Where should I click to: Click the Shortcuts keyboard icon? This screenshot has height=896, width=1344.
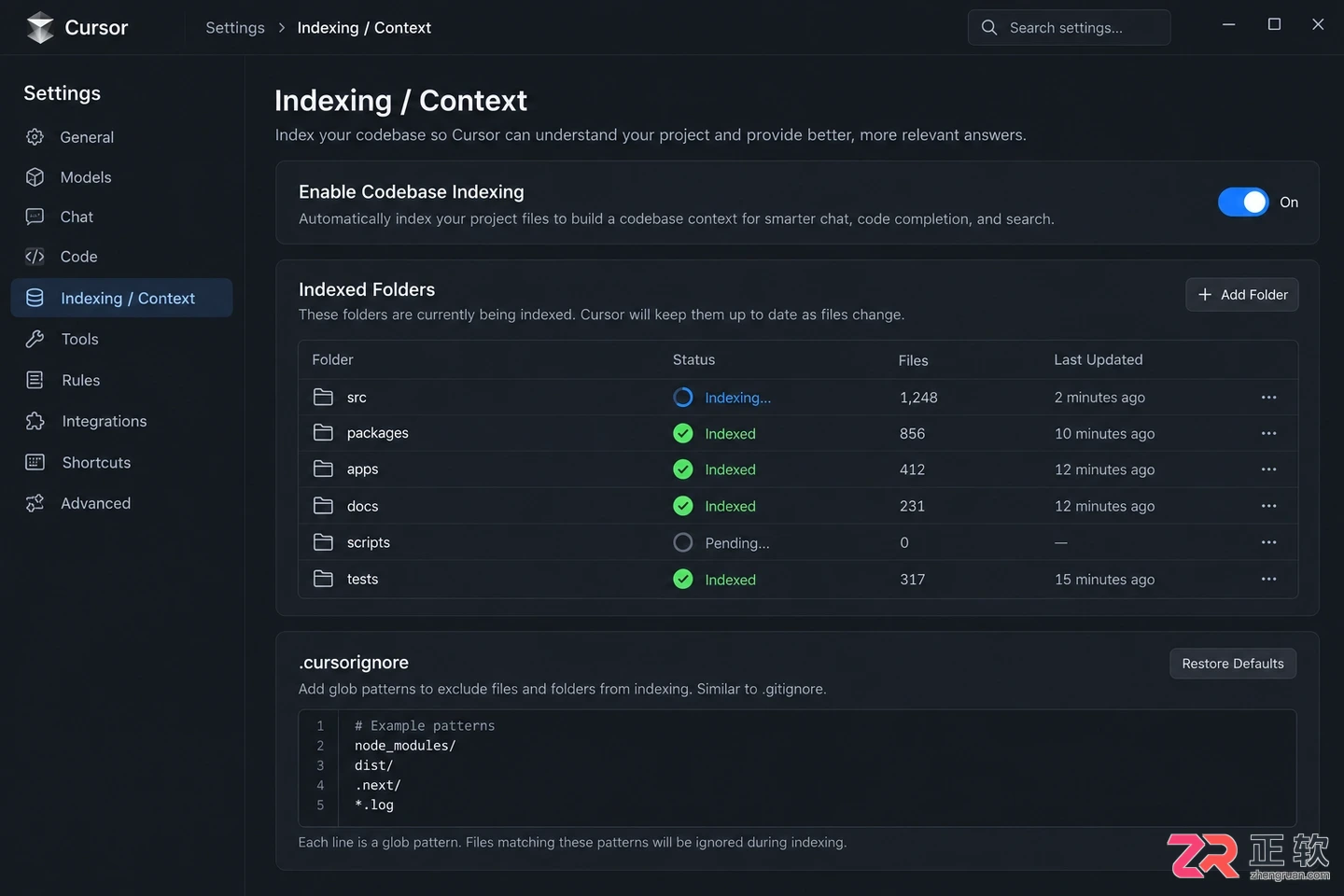(x=35, y=462)
